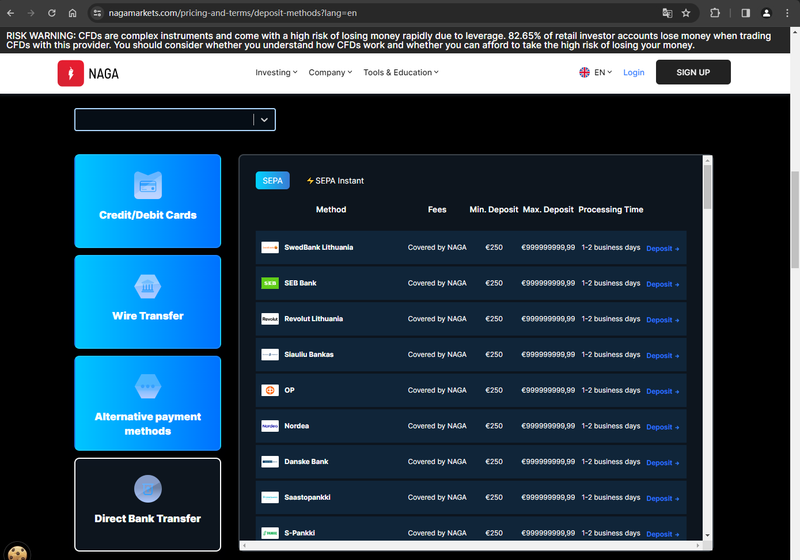The image size is (800, 560).
Task: Choose Alternative payment methods category
Action: point(148,403)
